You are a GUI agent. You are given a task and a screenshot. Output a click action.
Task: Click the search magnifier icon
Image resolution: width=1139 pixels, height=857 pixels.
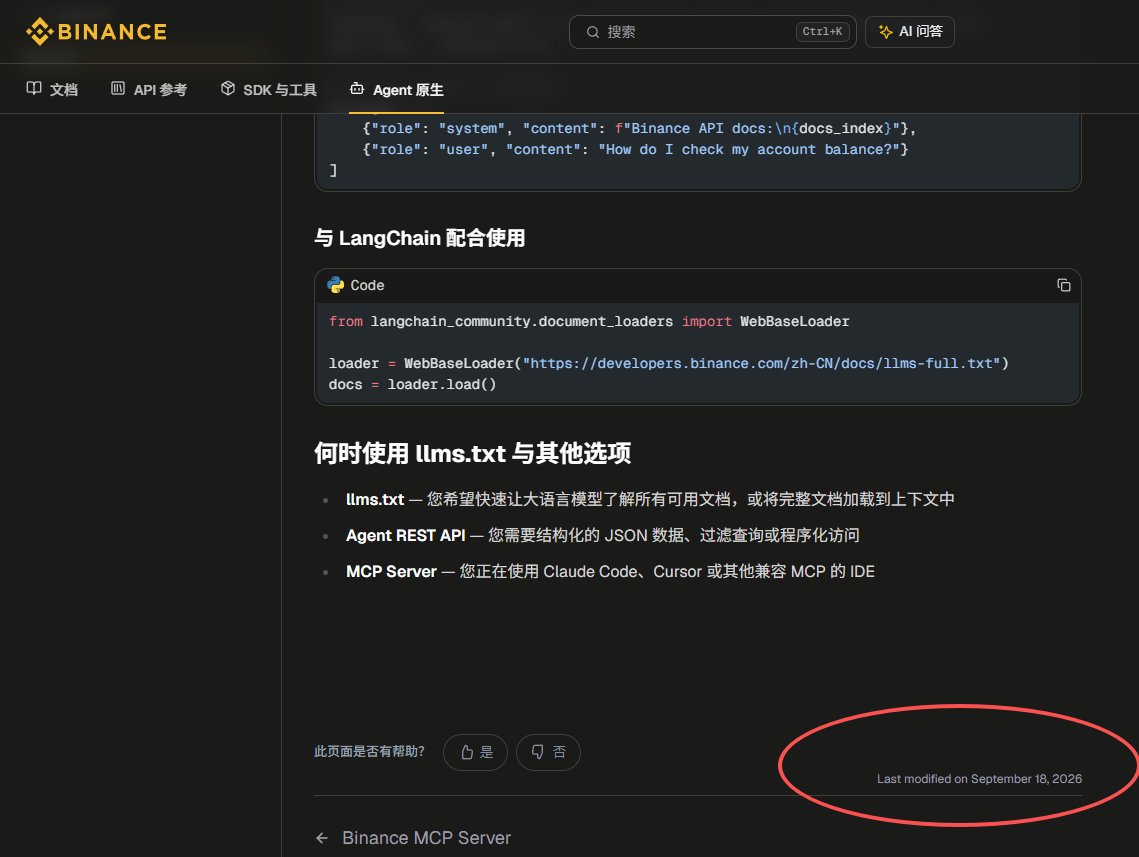pos(593,32)
